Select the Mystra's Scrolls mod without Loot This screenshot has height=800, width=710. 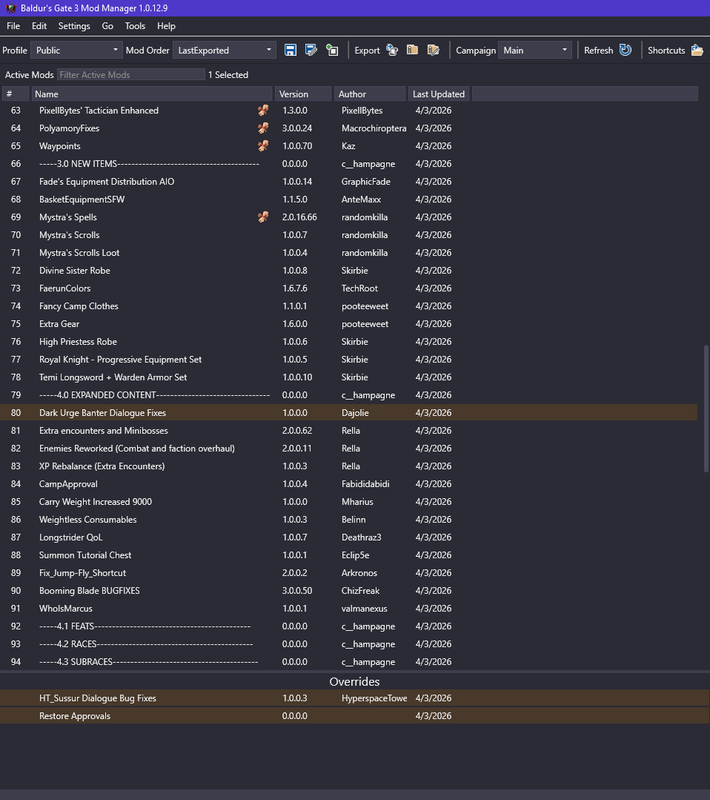(349, 235)
